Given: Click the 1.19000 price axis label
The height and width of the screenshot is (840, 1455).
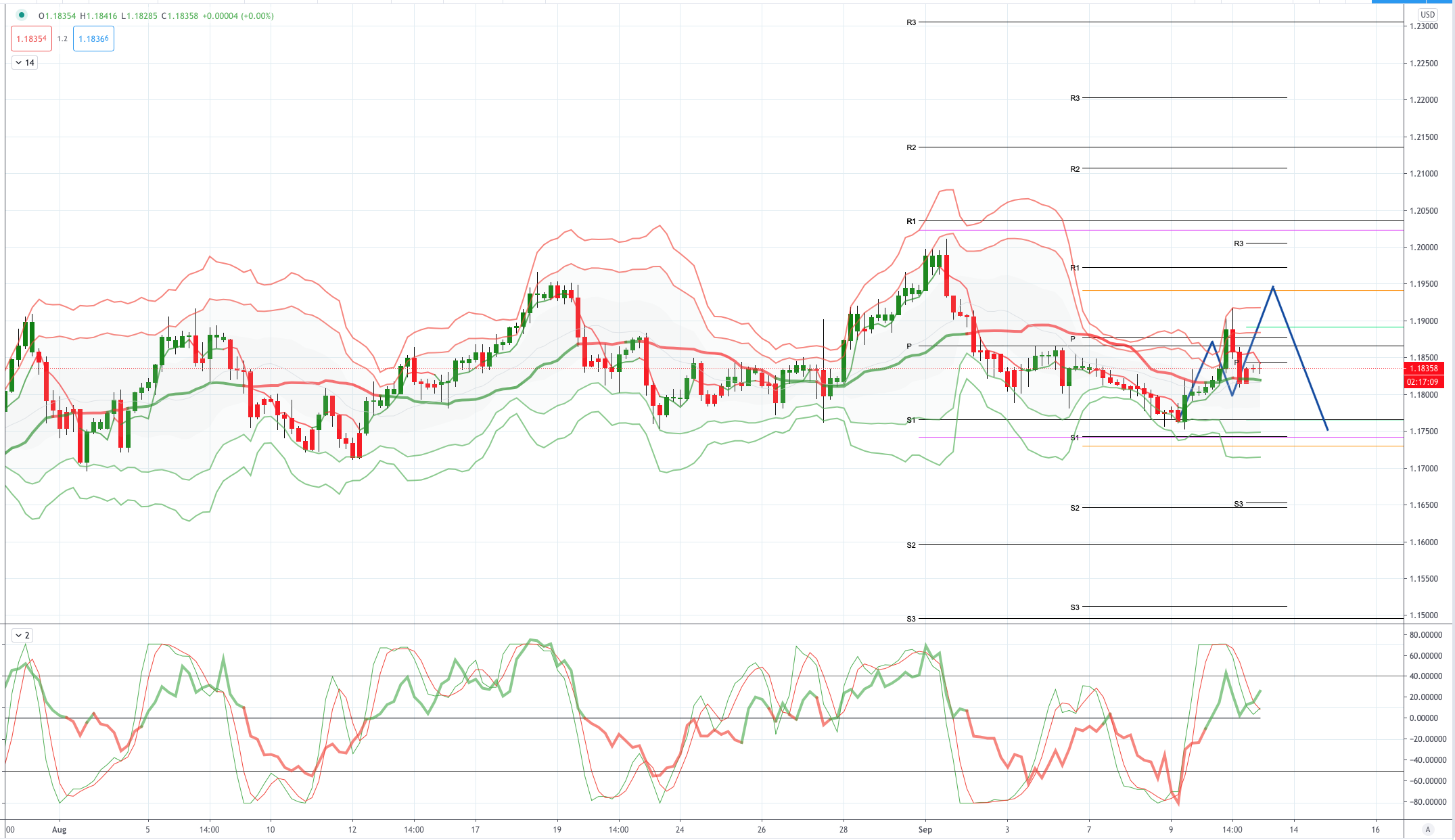Looking at the screenshot, I should pos(1424,321).
